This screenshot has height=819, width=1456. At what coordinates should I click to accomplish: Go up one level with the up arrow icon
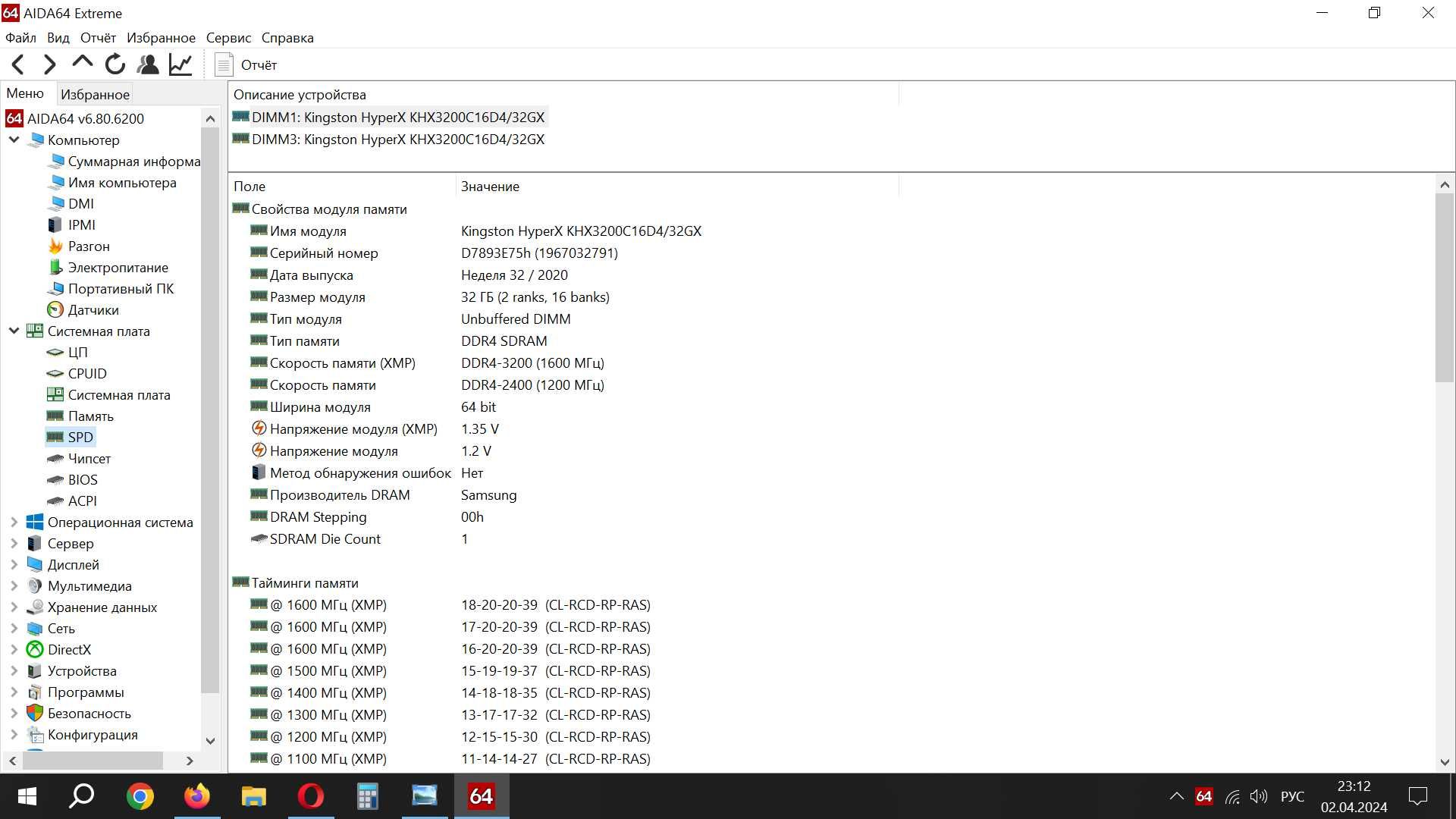click(82, 64)
